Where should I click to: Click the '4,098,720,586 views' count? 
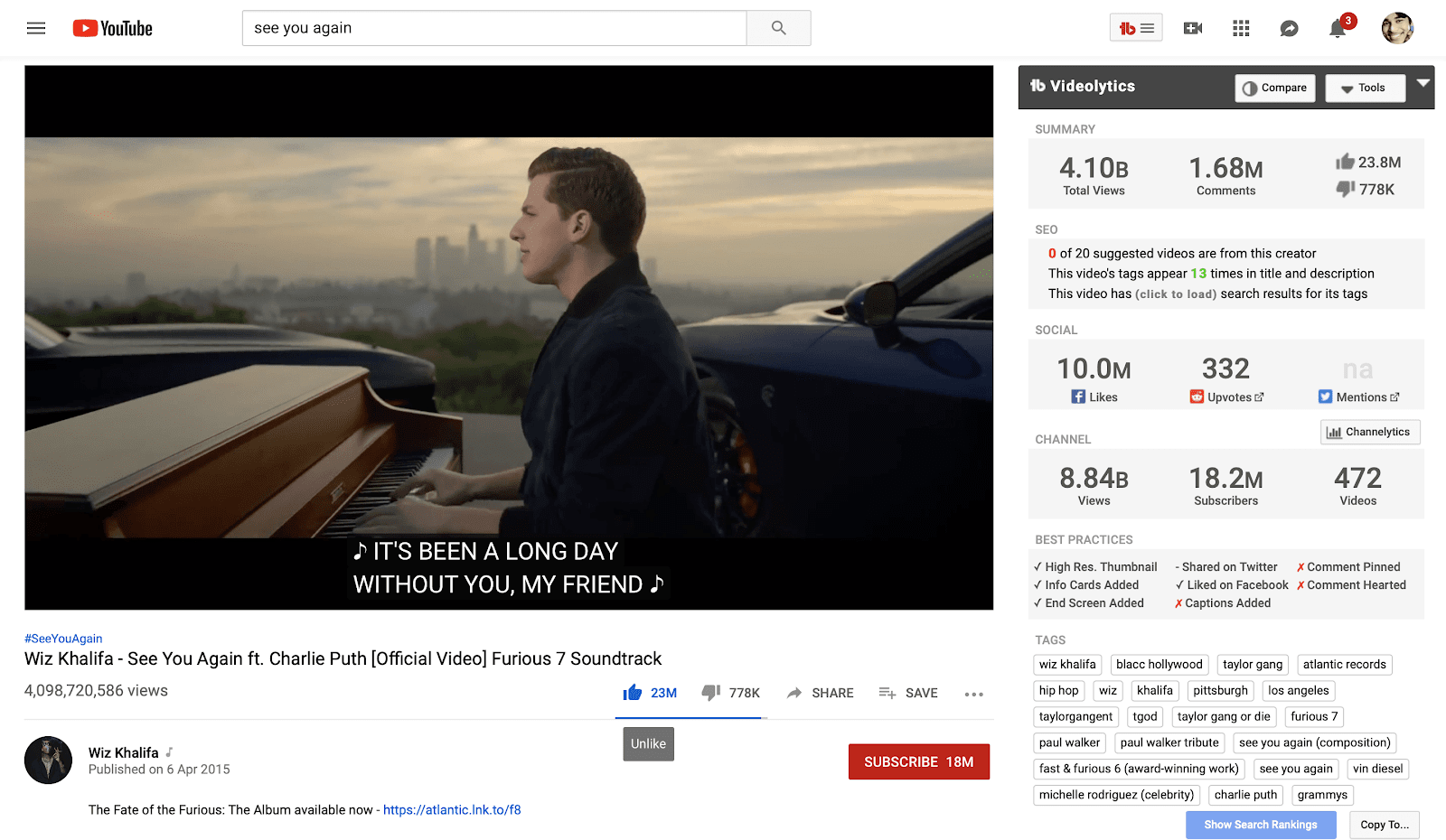(x=96, y=691)
